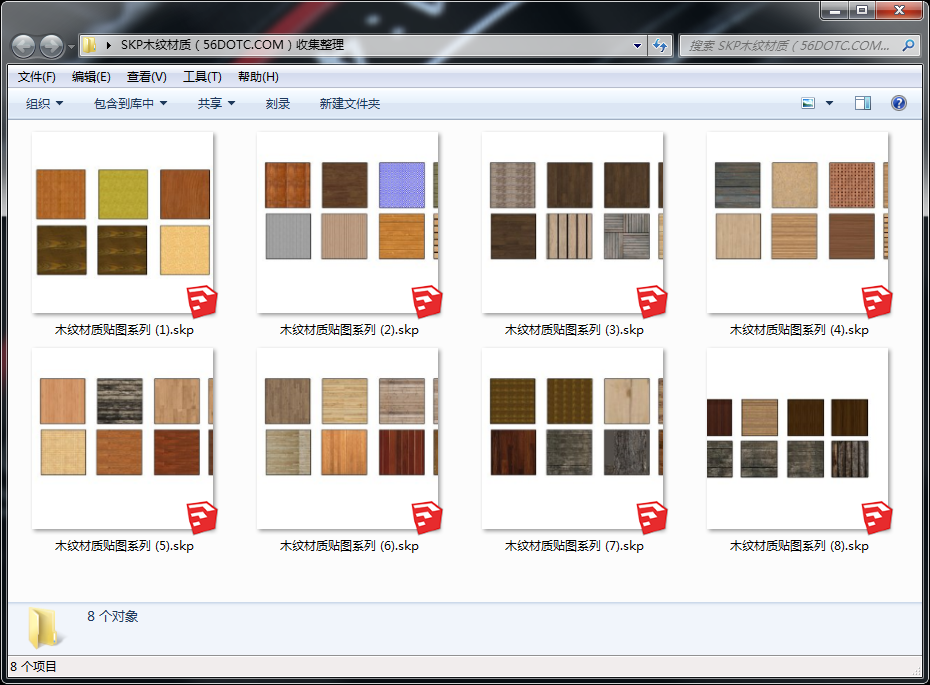
Task: Open the Help question mark icon
Action: tap(898, 103)
